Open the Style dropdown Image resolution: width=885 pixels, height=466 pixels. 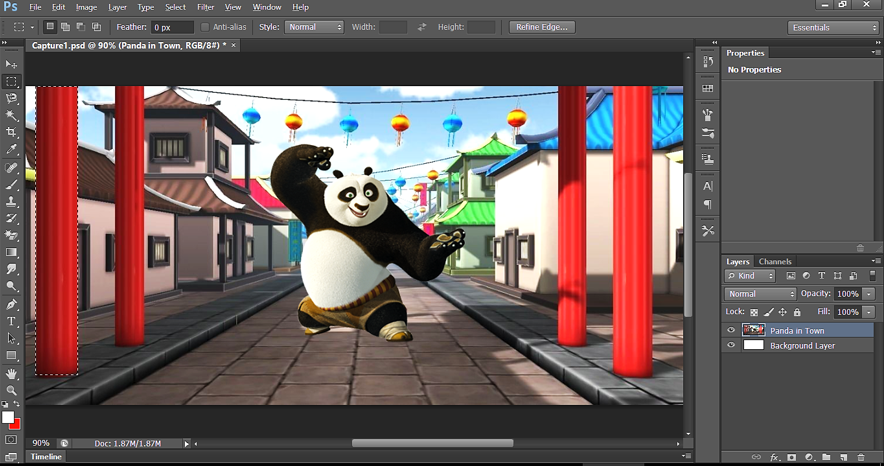[x=314, y=27]
